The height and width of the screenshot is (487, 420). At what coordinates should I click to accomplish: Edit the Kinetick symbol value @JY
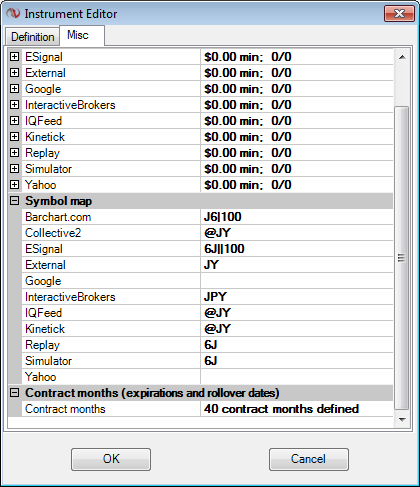point(297,329)
